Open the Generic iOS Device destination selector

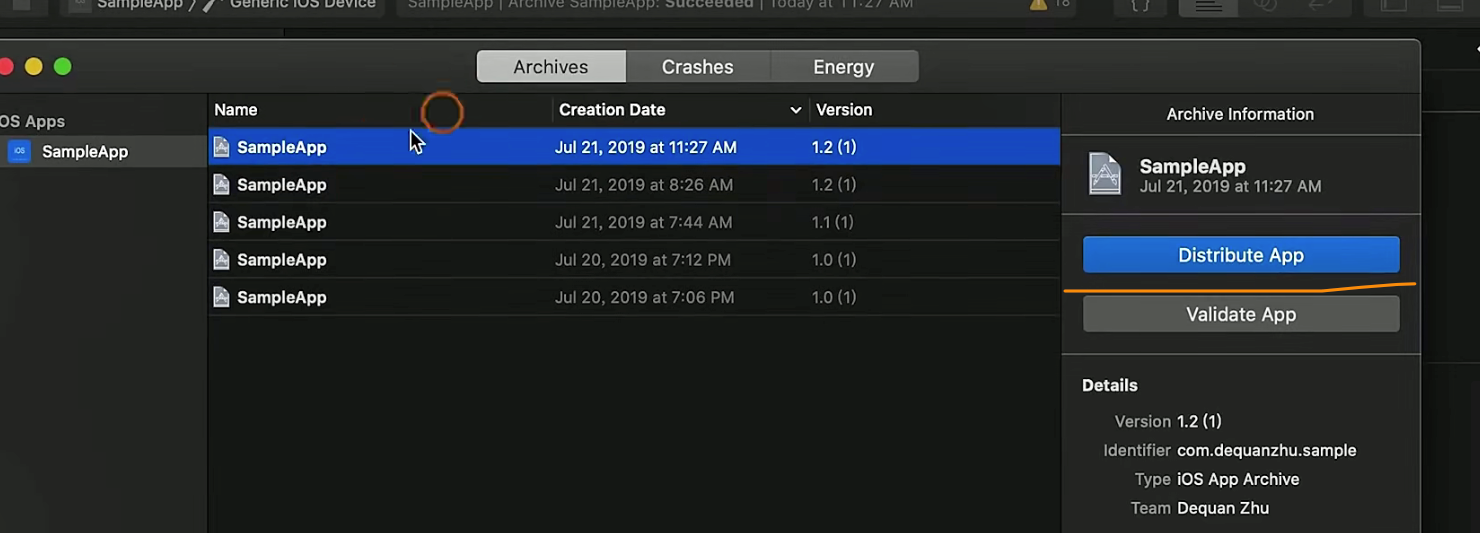tap(302, 5)
